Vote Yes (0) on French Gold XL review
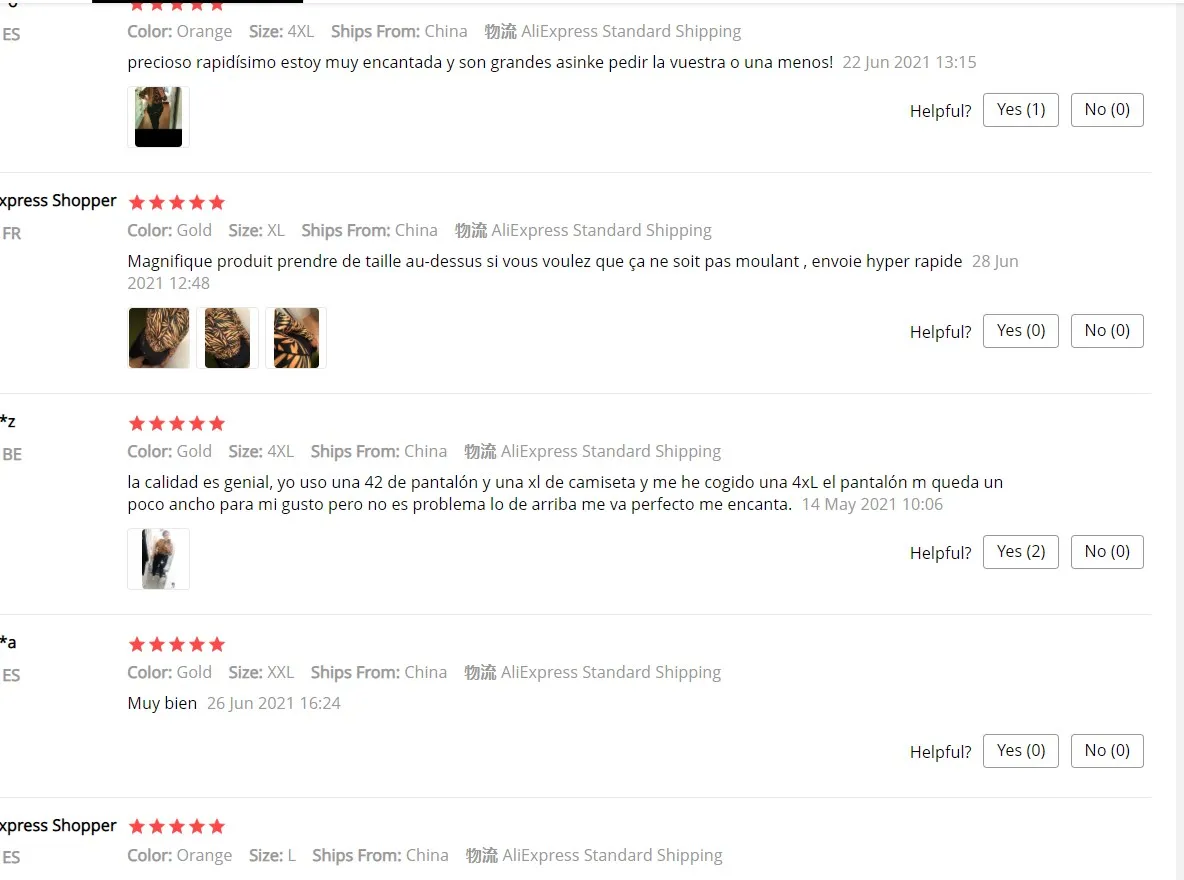The image size is (1184, 880). click(x=1021, y=331)
